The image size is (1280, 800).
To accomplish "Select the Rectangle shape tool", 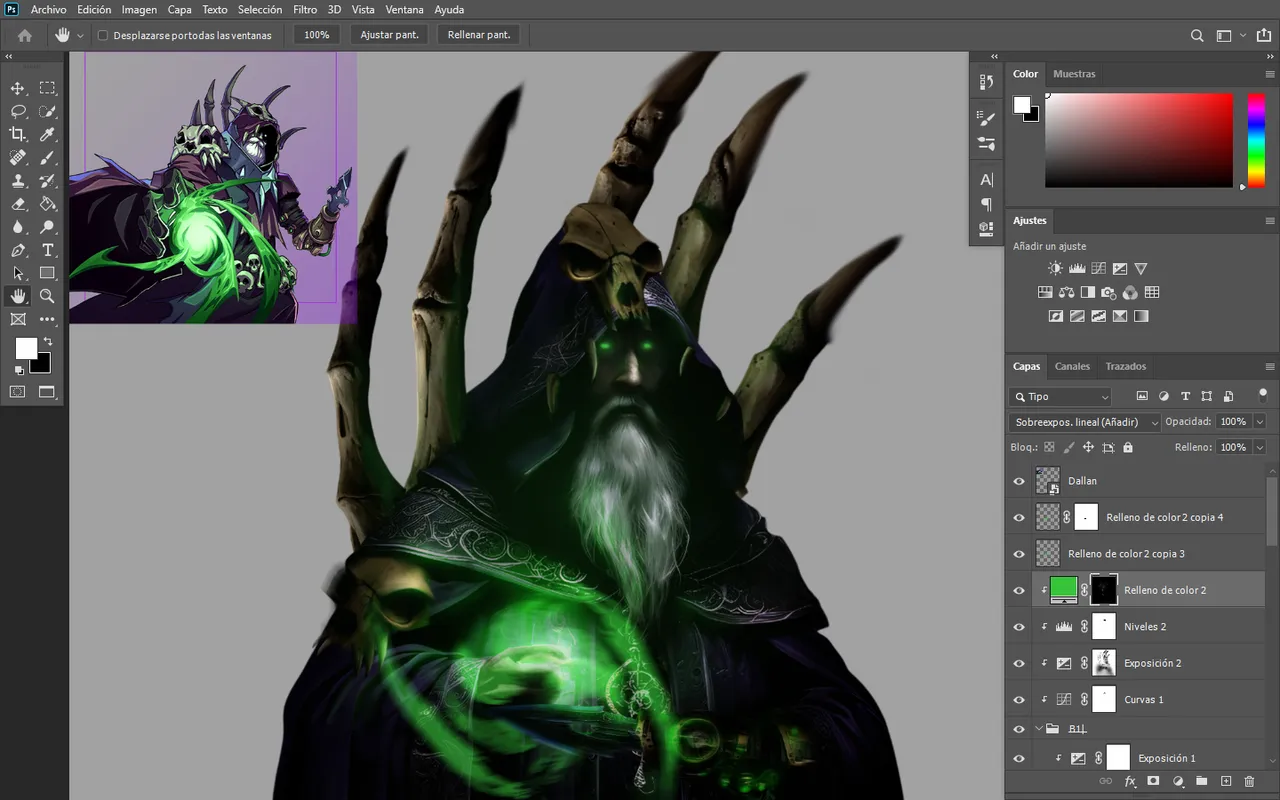I will pos(47,273).
